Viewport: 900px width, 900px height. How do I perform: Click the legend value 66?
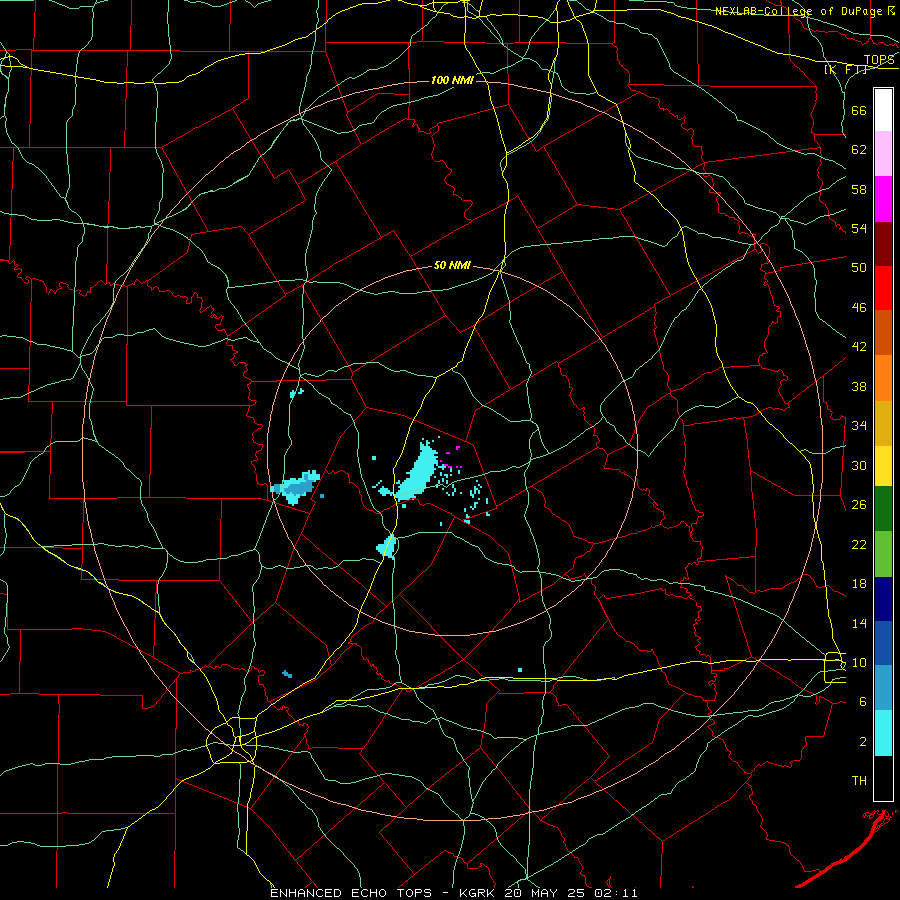coord(859,110)
